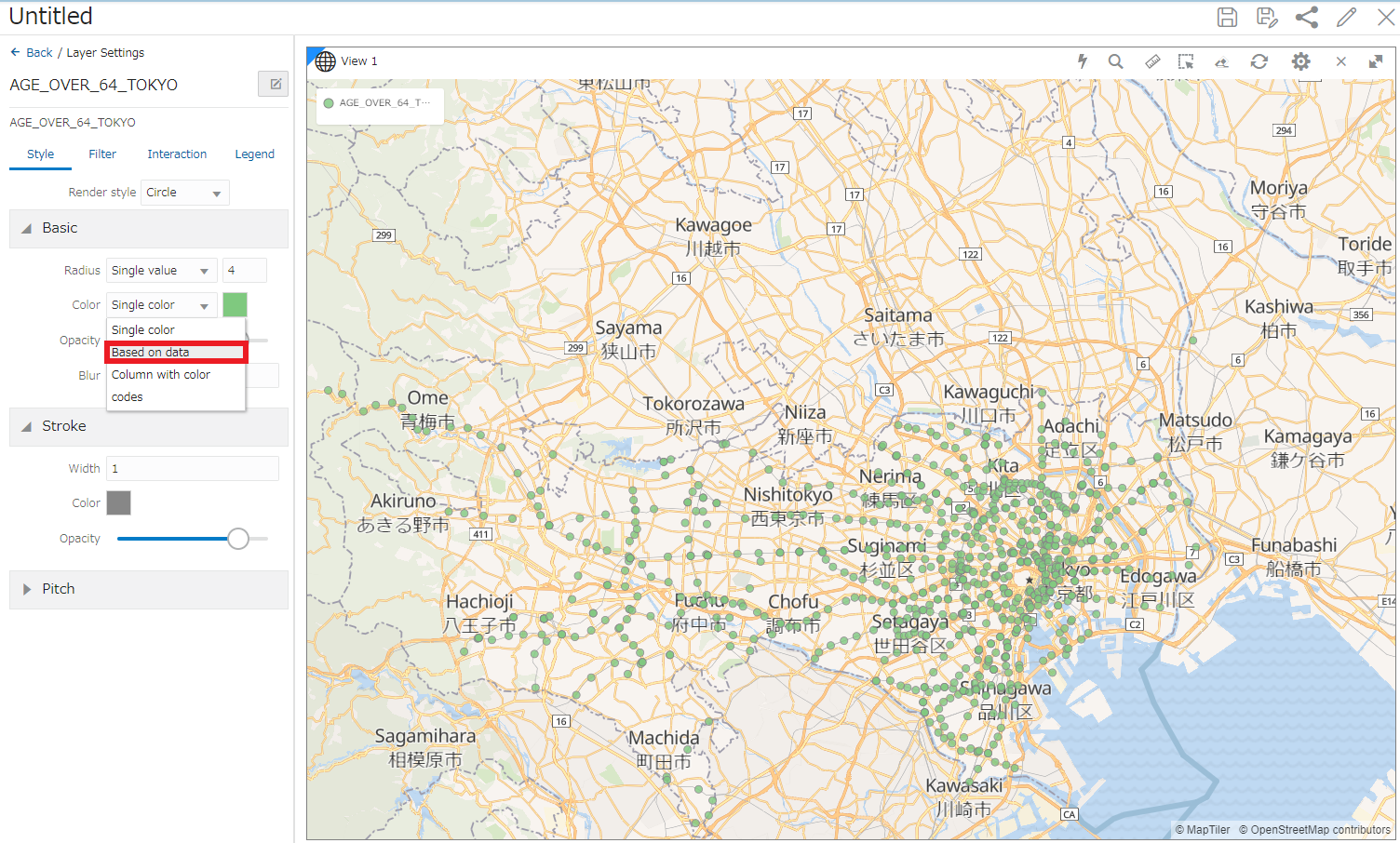The height and width of the screenshot is (843, 1400).
Task: Click the Stroke Width input field
Action: (x=193, y=469)
